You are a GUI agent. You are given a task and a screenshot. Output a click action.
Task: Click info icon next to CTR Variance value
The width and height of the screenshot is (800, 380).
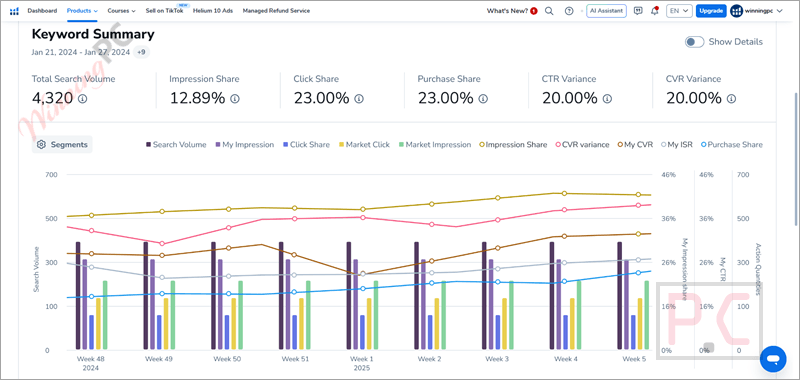point(607,98)
